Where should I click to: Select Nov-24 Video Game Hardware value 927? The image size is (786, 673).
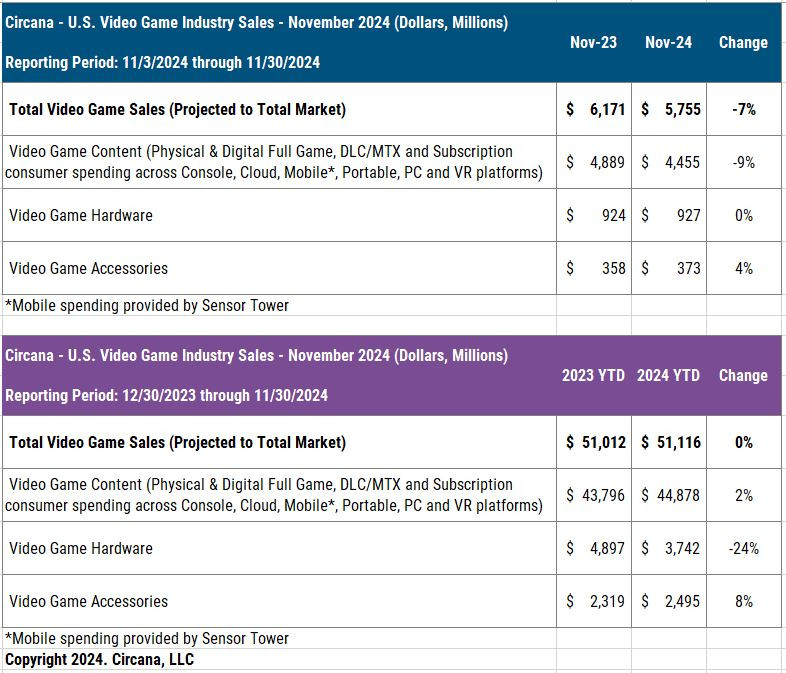click(x=669, y=215)
